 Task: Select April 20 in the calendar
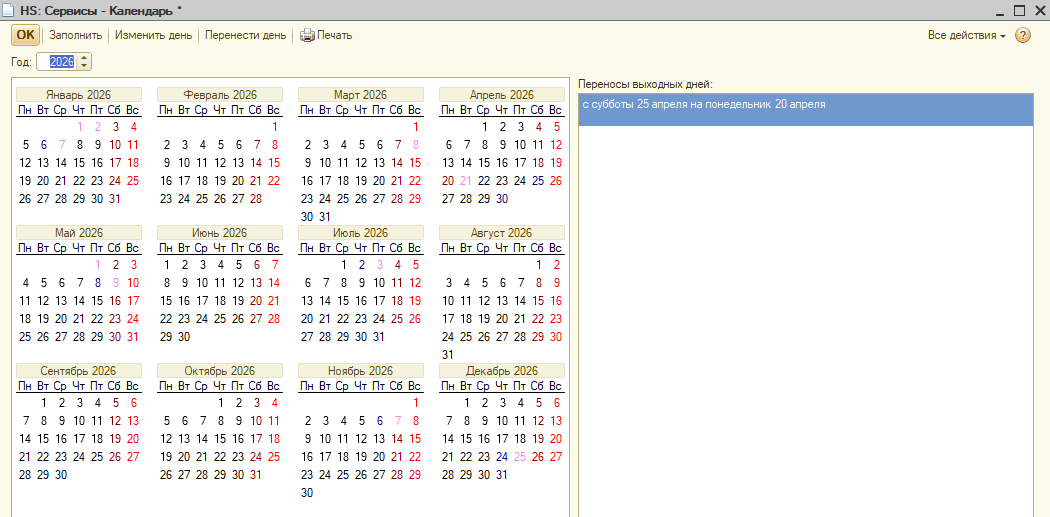click(x=448, y=181)
